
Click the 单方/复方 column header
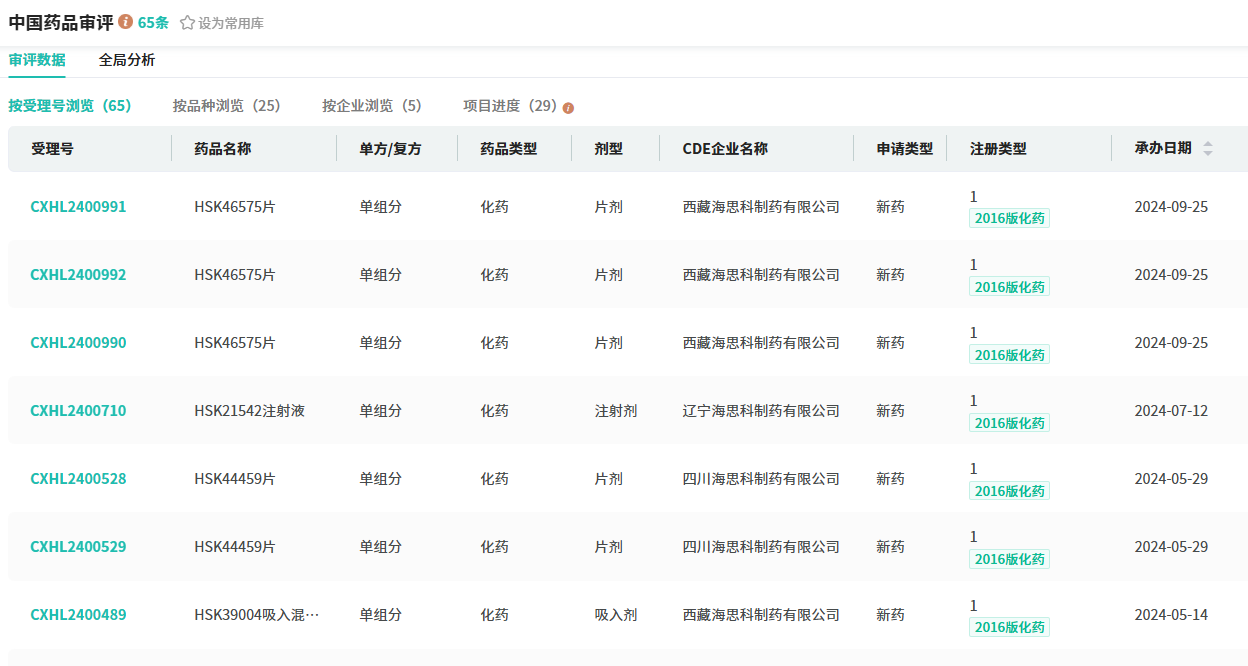tap(391, 149)
